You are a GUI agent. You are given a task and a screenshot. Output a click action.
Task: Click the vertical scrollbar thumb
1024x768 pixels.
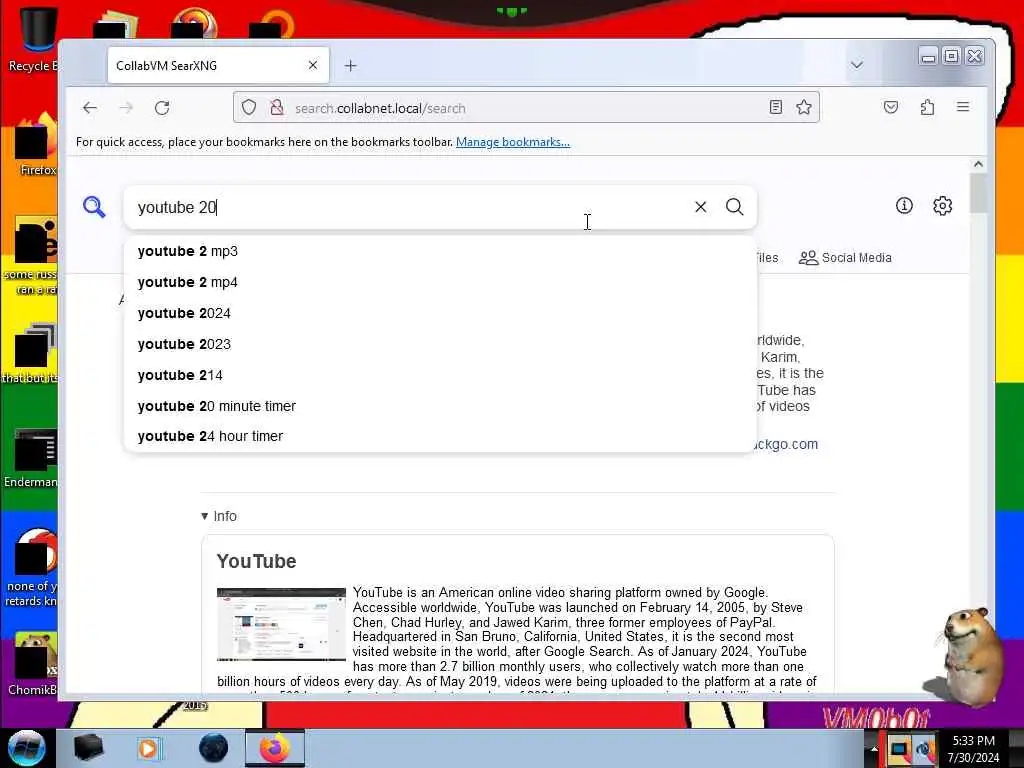point(978,193)
